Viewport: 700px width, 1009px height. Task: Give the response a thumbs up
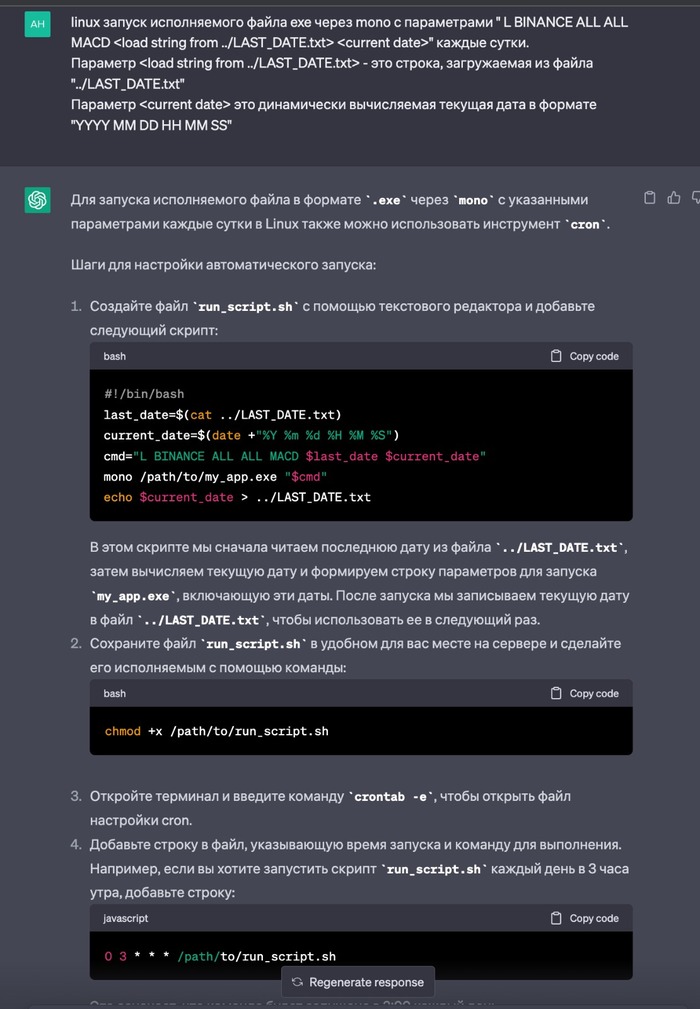coord(673,198)
